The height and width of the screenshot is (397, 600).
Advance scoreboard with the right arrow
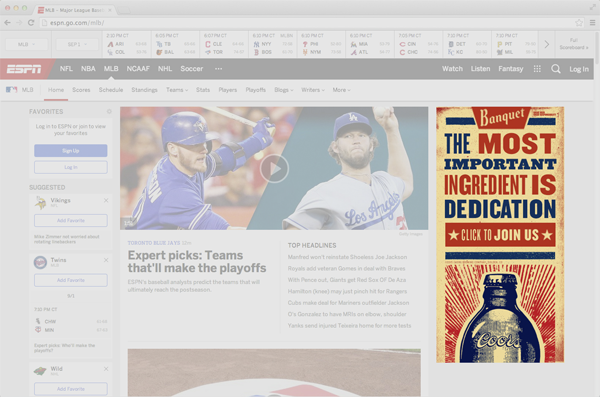click(546, 44)
